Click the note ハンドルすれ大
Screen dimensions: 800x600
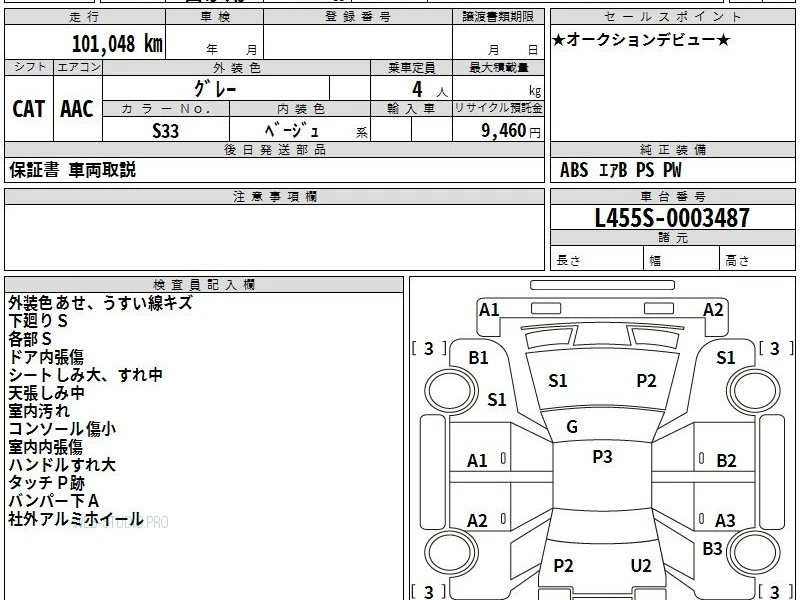62,465
